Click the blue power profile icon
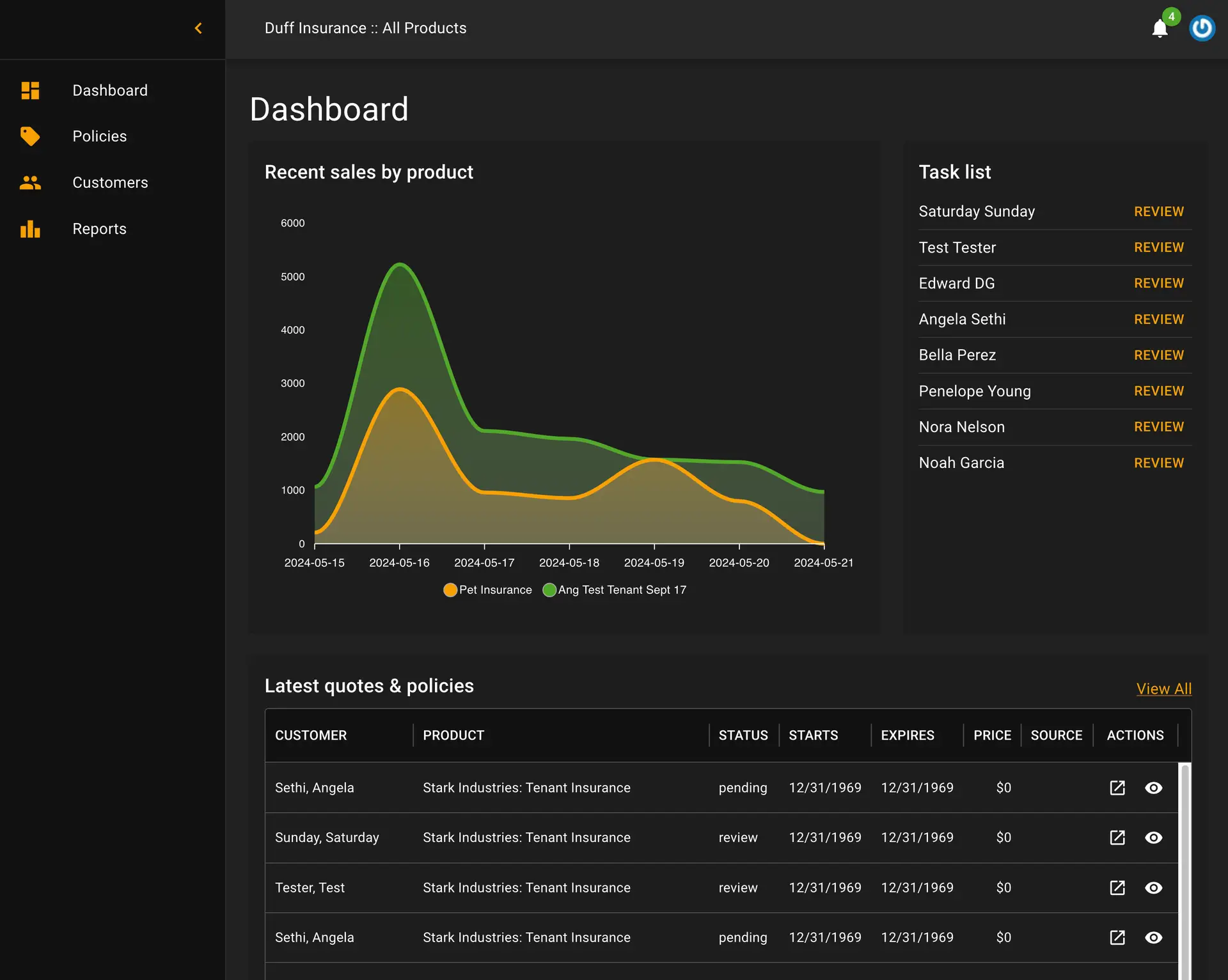This screenshot has width=1228, height=980. (1202, 28)
